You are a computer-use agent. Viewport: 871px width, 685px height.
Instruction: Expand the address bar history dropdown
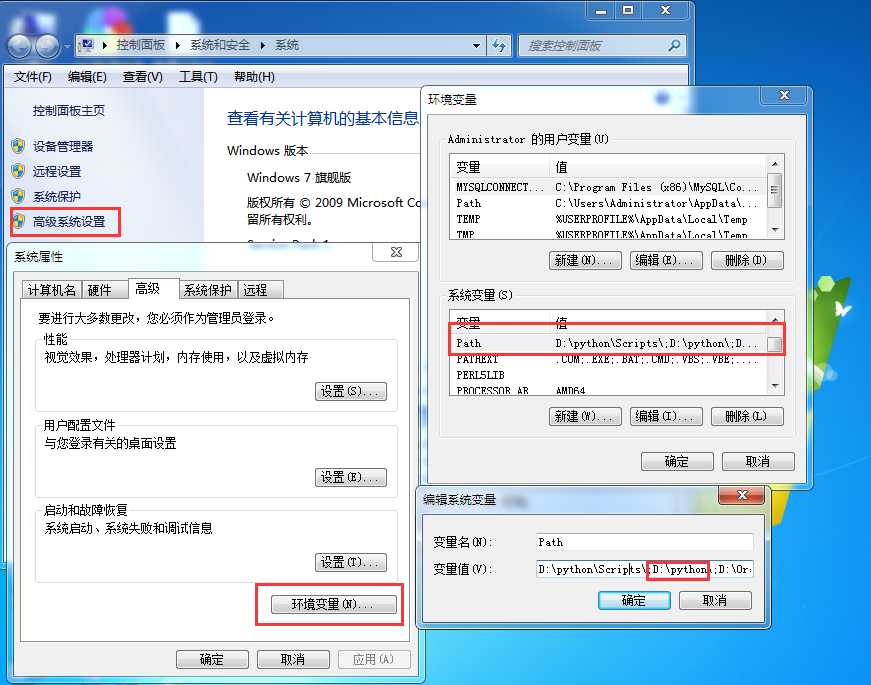pyautogui.click(x=476, y=46)
